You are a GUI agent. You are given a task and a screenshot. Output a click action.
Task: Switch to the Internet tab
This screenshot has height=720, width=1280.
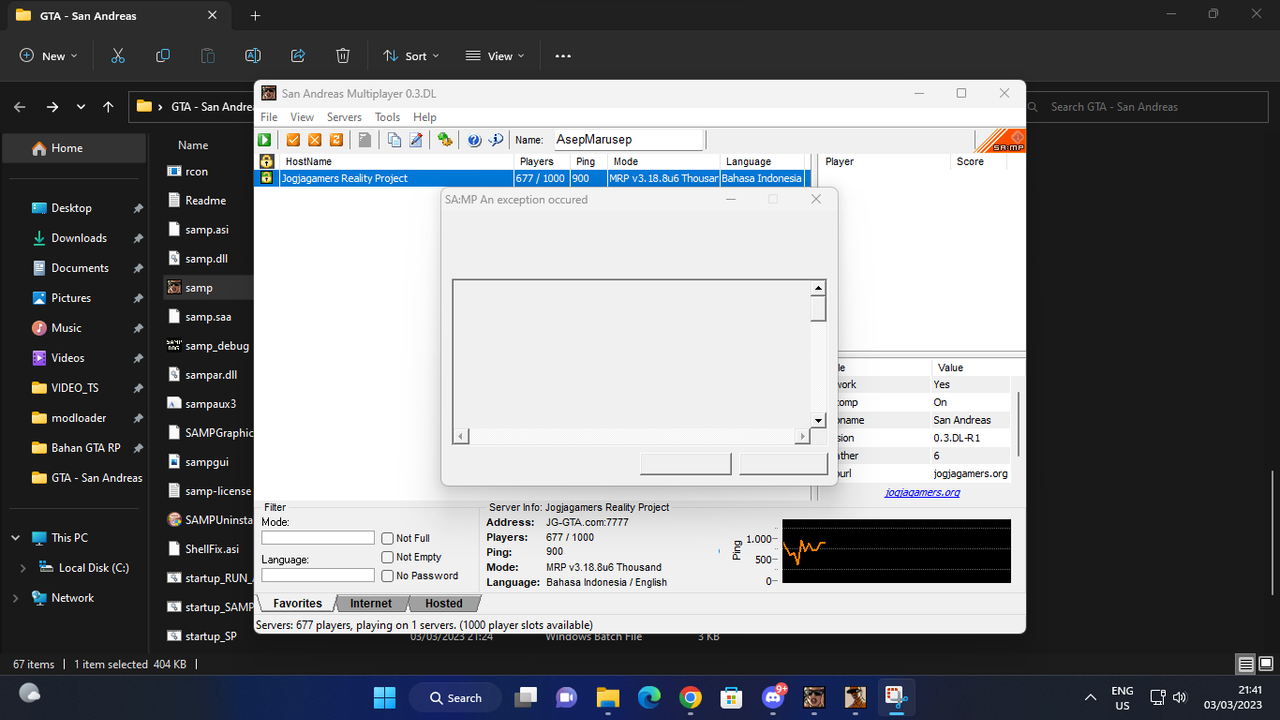(x=371, y=603)
